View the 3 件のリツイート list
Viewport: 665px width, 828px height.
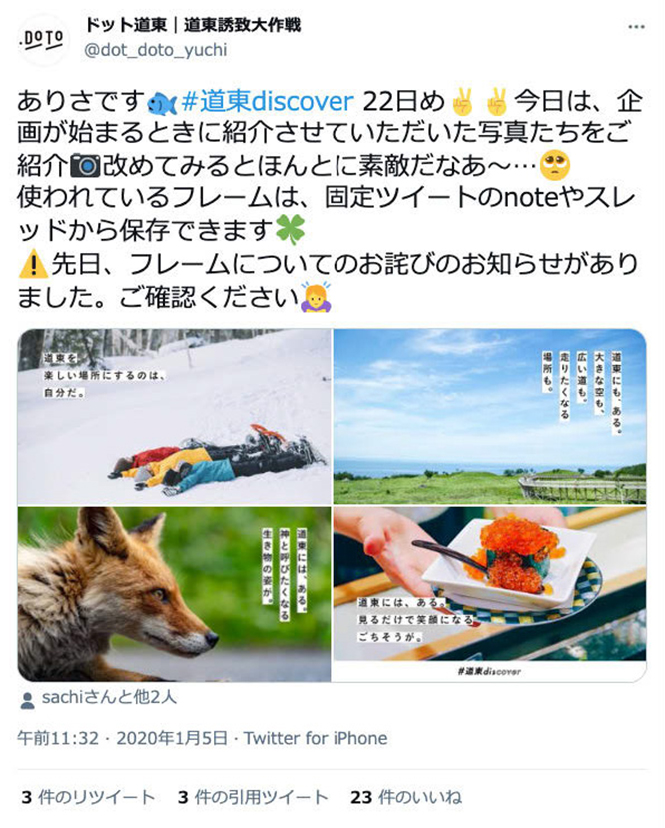[88, 797]
